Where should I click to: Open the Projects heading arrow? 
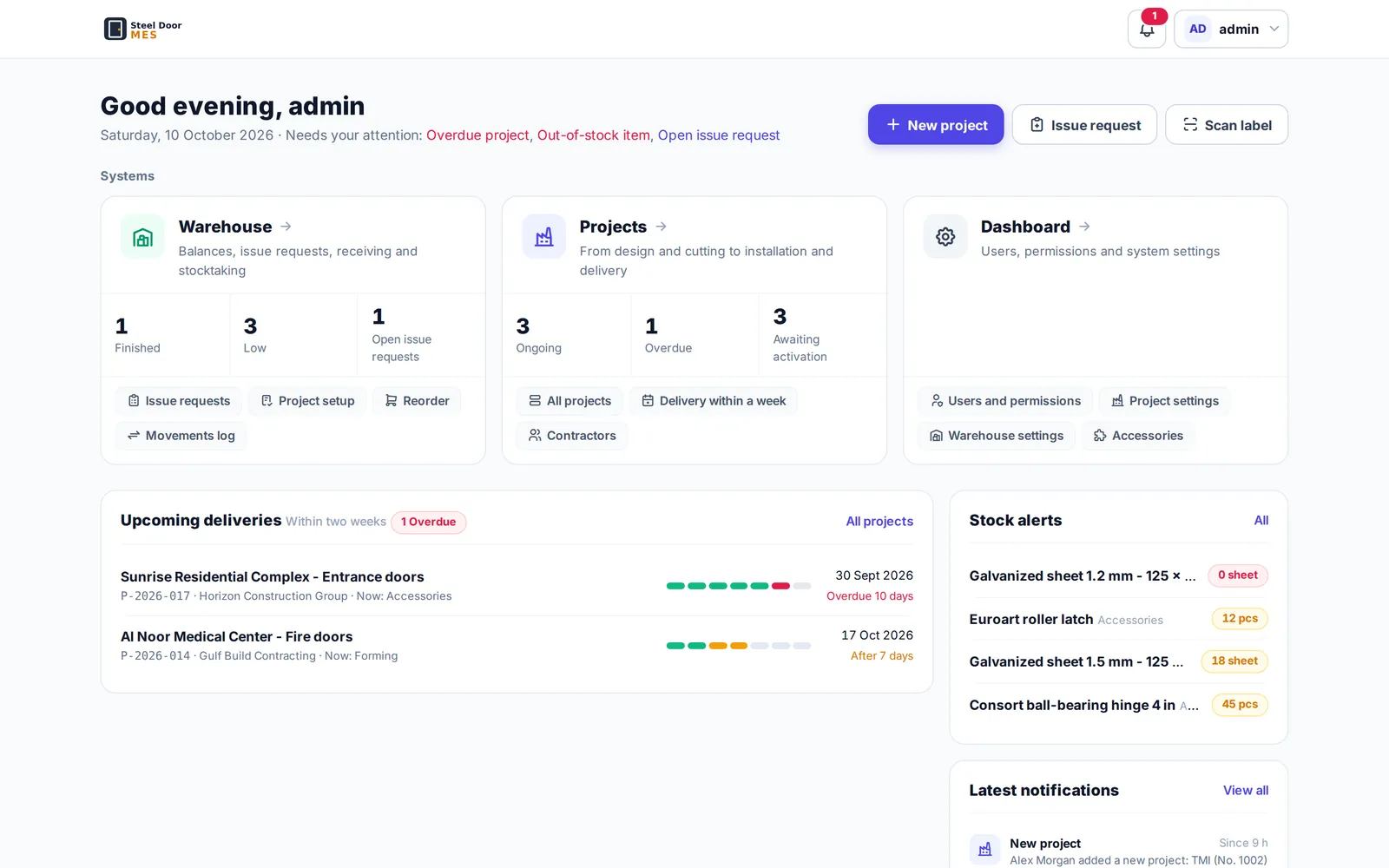[x=661, y=227]
